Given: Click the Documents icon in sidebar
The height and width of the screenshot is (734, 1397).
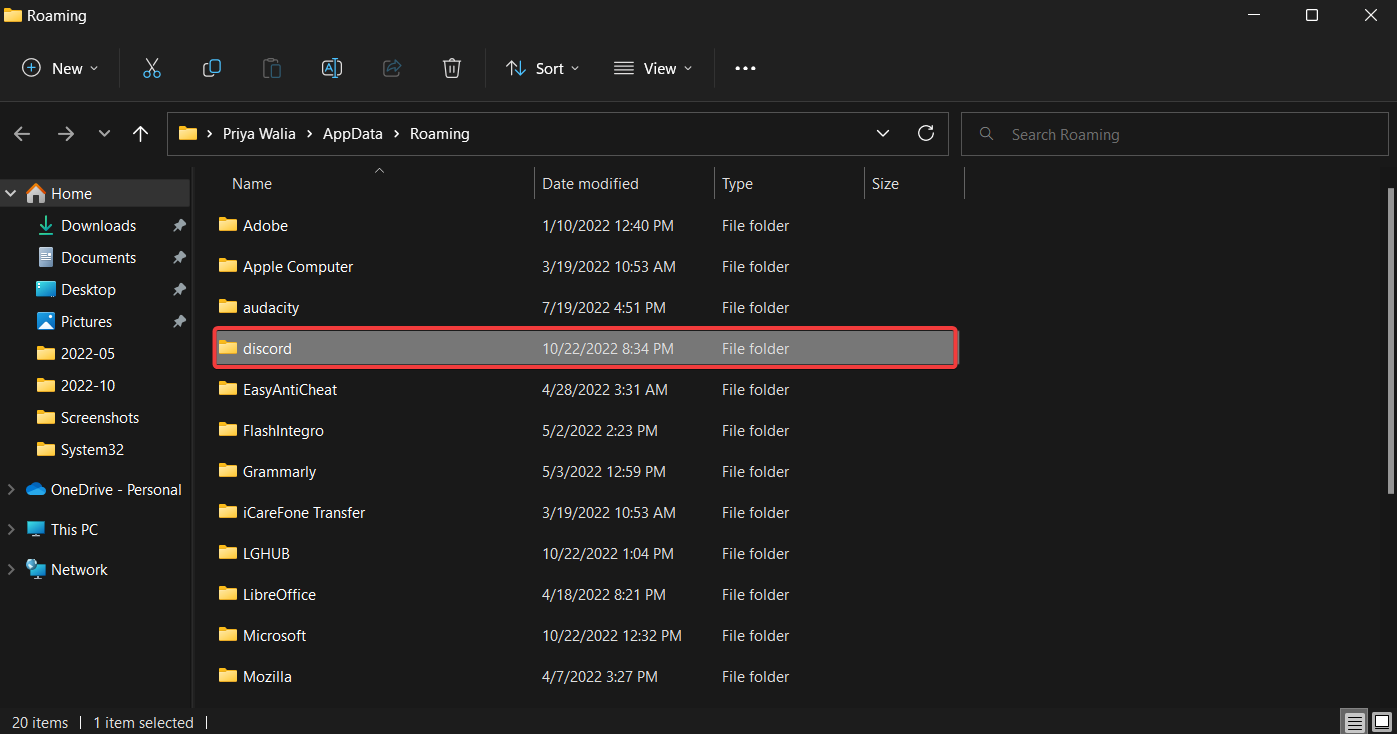Looking at the screenshot, I should pyautogui.click(x=45, y=257).
